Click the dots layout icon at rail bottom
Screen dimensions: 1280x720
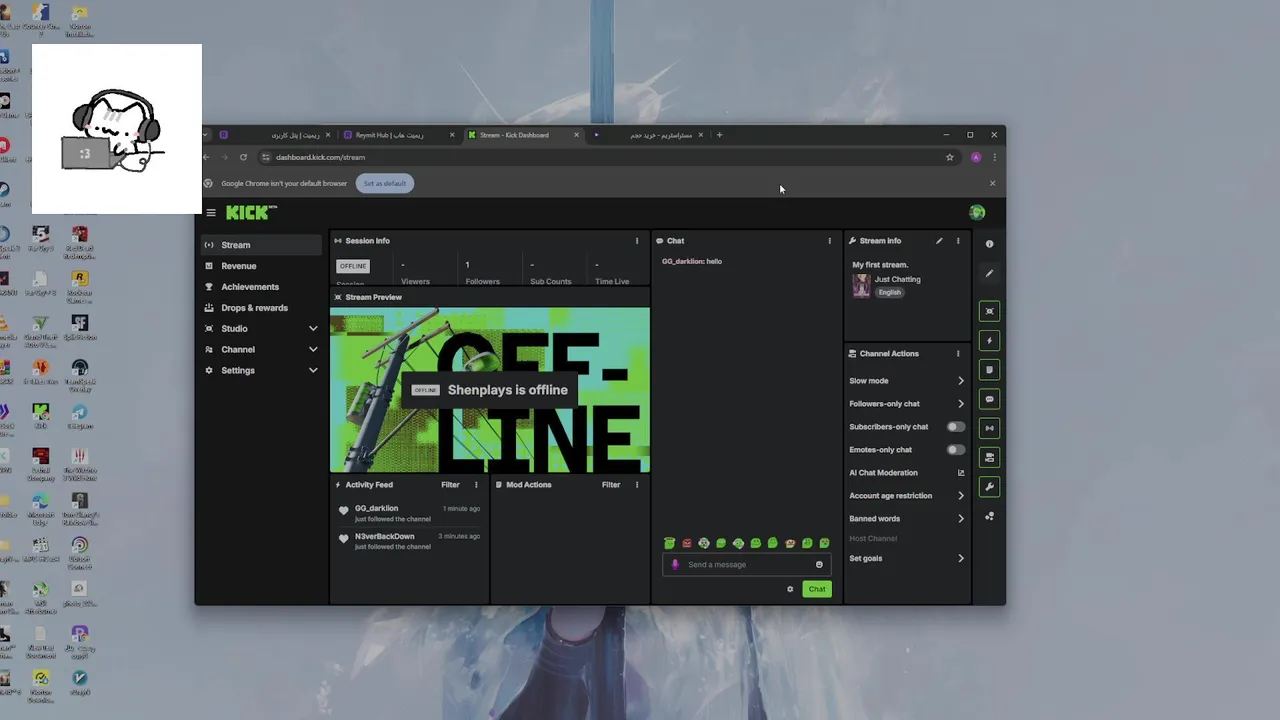click(990, 516)
